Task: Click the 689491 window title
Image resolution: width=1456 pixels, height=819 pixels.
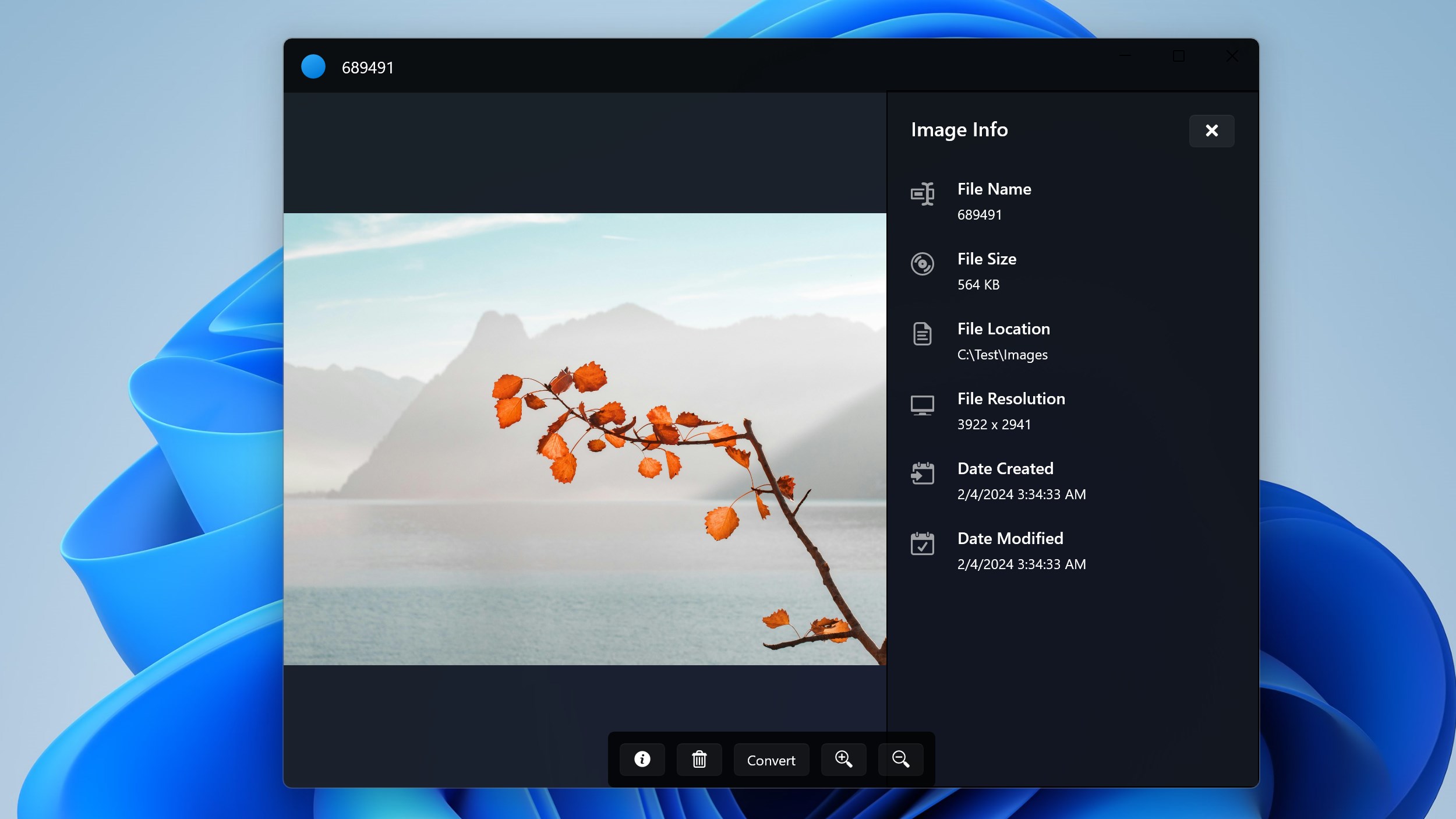Action: [367, 68]
